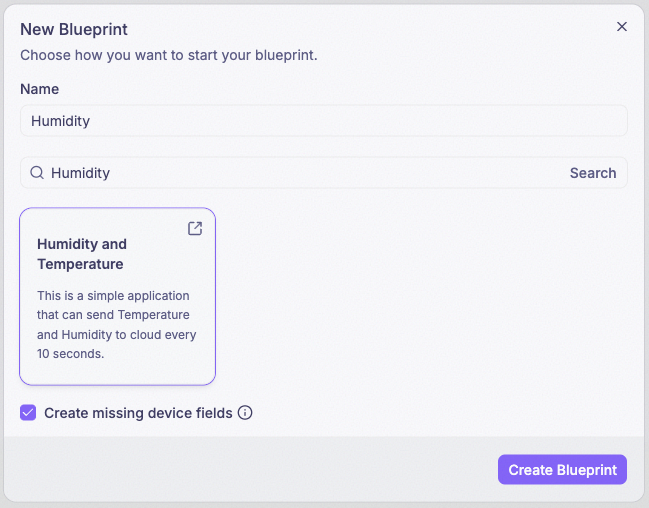This screenshot has width=649, height=508.
Task: Click the 'New Blueprint' dialog heading
Action: coord(74,29)
